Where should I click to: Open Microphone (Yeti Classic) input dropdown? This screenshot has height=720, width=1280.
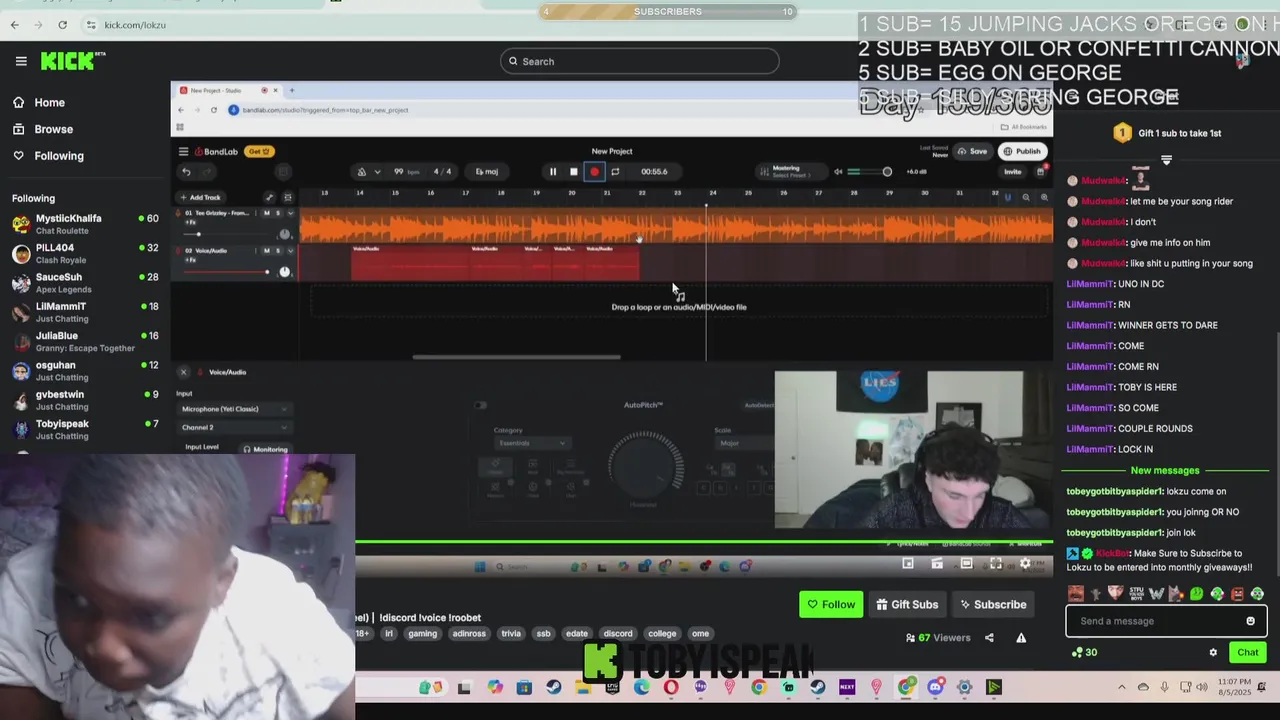[234, 409]
